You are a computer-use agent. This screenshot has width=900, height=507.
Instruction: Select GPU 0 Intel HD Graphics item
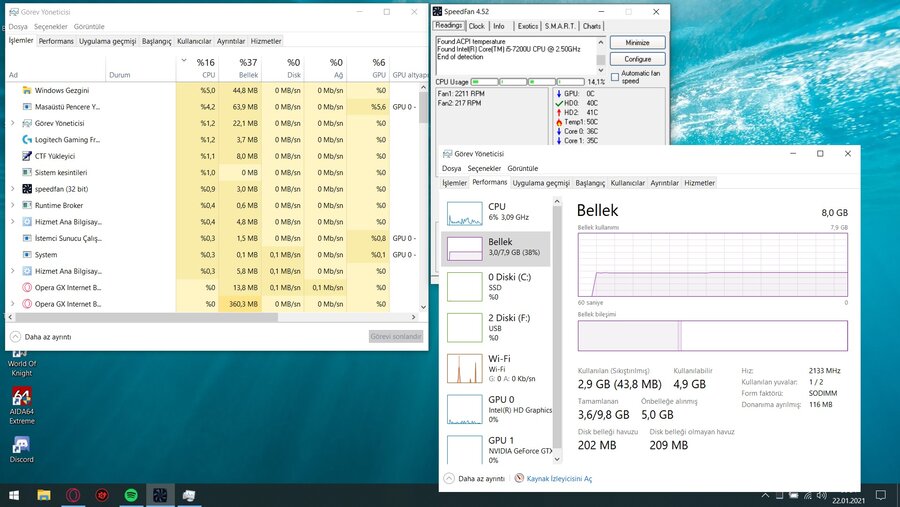(x=495, y=409)
